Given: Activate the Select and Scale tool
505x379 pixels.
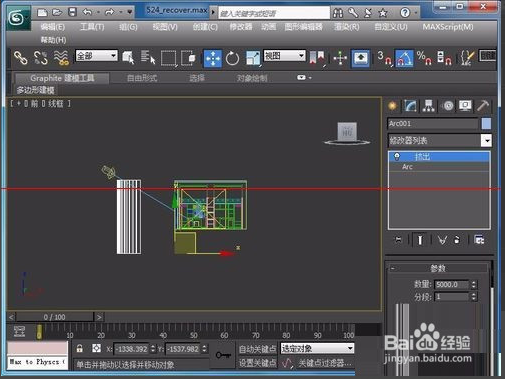Looking at the screenshot, I should tap(253, 58).
